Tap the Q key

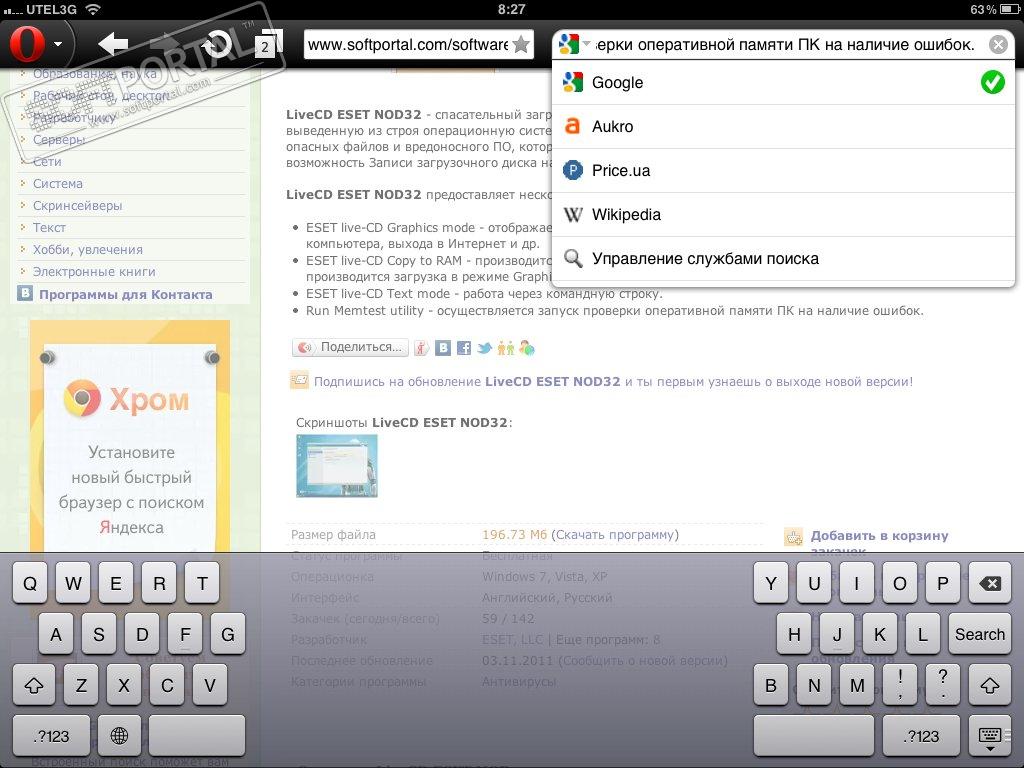pyautogui.click(x=30, y=583)
